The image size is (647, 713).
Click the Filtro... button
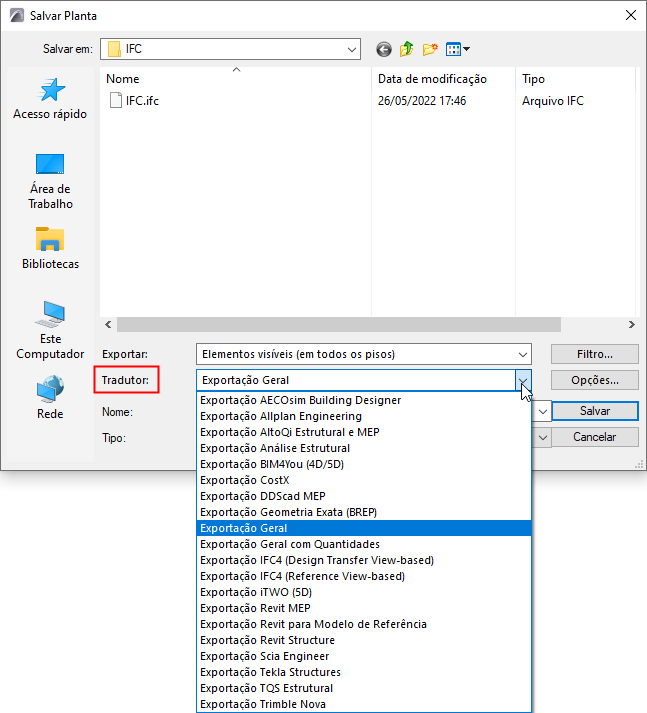coord(595,354)
